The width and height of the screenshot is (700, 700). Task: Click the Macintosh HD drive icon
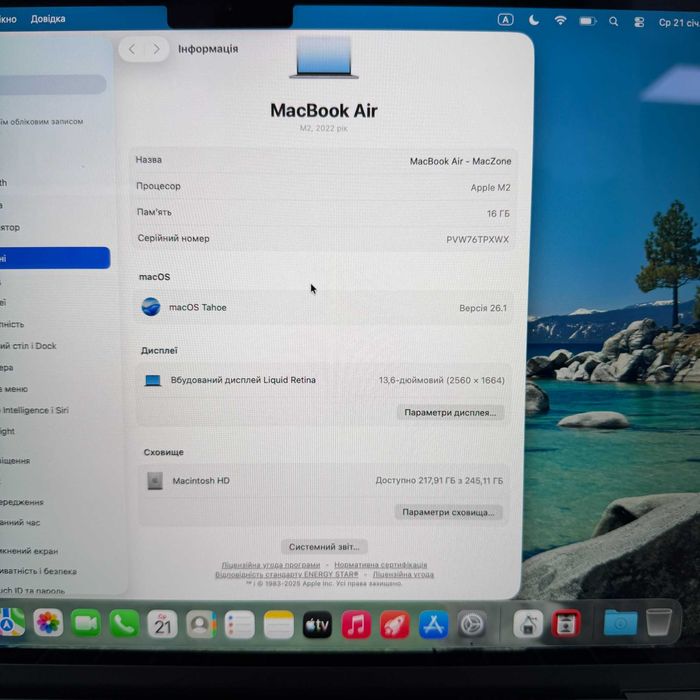point(155,481)
